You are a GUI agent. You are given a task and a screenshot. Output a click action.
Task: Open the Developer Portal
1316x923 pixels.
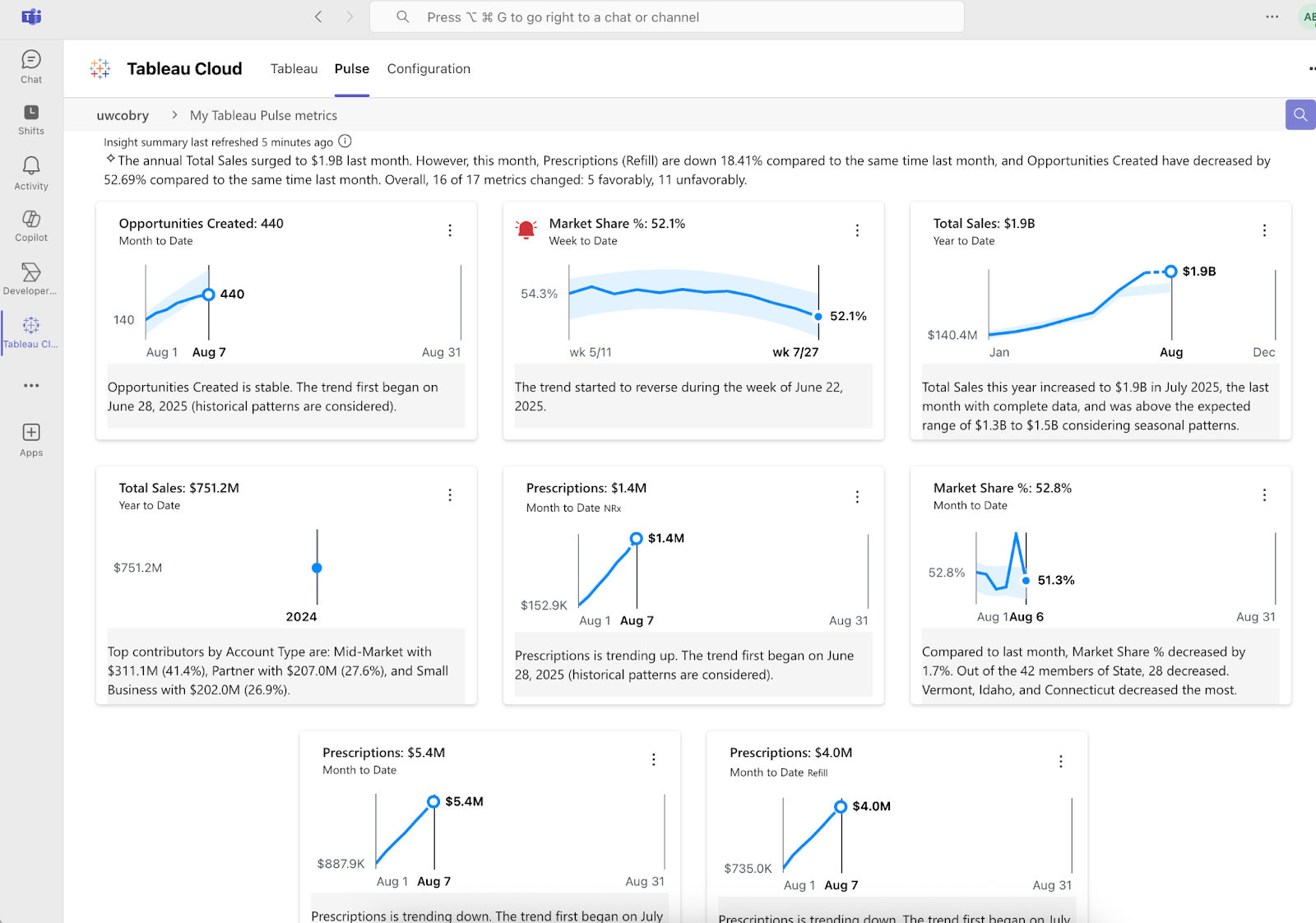click(x=30, y=277)
